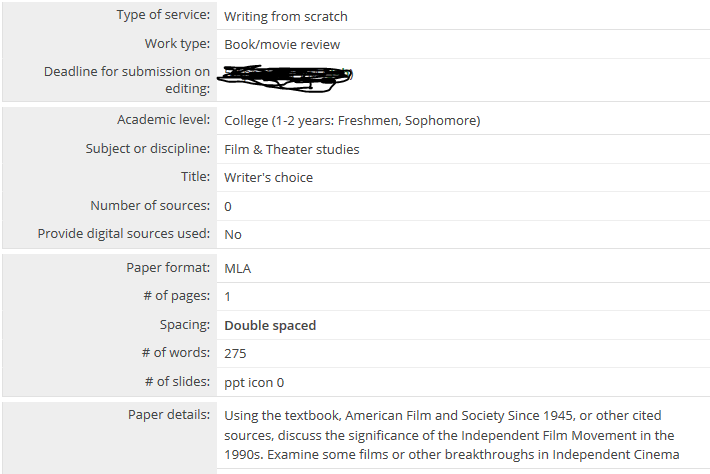The height and width of the screenshot is (474, 710).
Task: Click the 'College (1-2 years: Freshmen, Sophomore)' text
Action: [352, 121]
